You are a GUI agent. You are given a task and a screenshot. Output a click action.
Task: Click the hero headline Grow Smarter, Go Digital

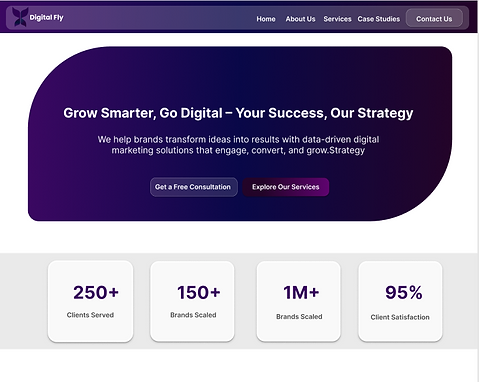pyautogui.click(x=238, y=113)
